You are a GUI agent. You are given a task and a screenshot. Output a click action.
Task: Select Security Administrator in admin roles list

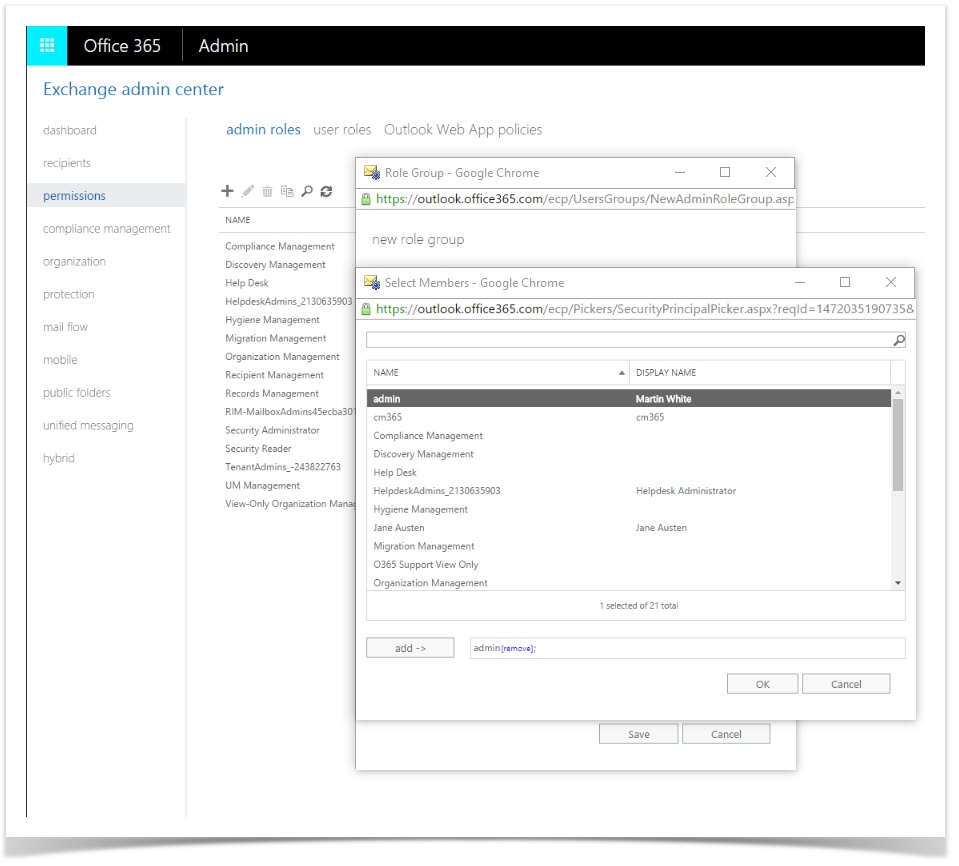pyautogui.click(x=273, y=431)
